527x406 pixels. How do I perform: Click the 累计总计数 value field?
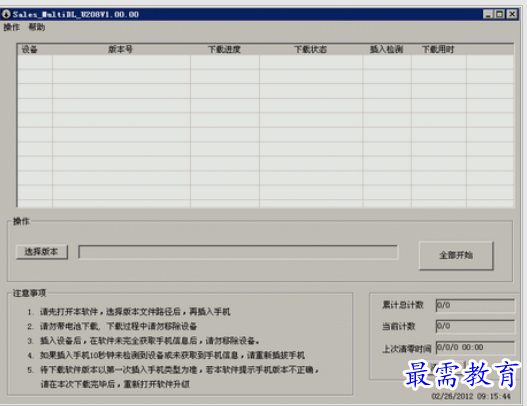(475, 305)
